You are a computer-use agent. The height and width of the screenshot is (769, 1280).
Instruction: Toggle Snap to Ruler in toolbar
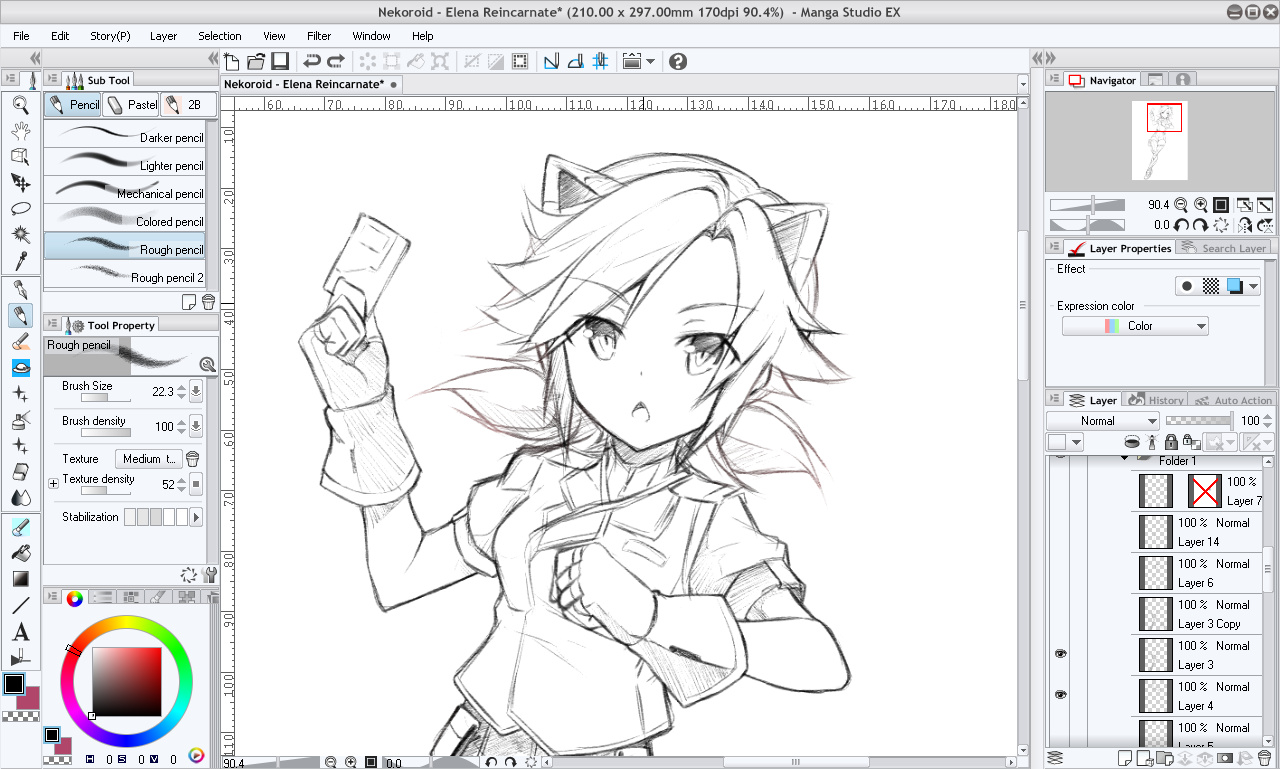coord(551,61)
